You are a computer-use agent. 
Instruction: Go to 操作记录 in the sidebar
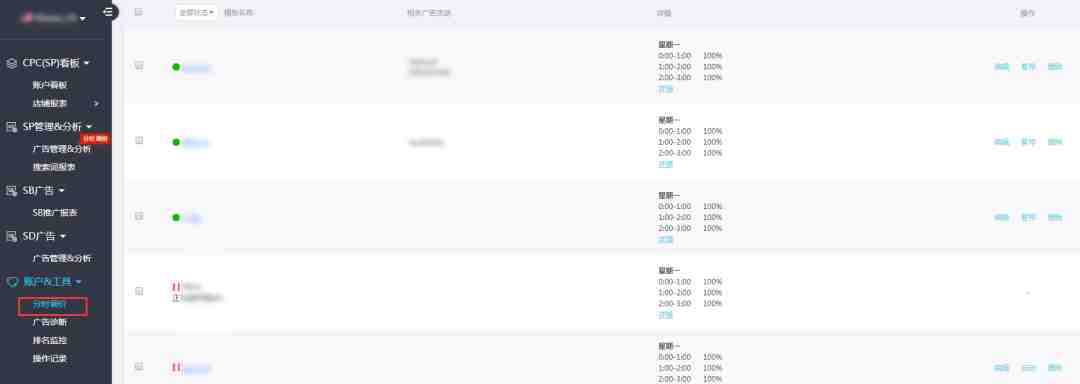(50, 358)
